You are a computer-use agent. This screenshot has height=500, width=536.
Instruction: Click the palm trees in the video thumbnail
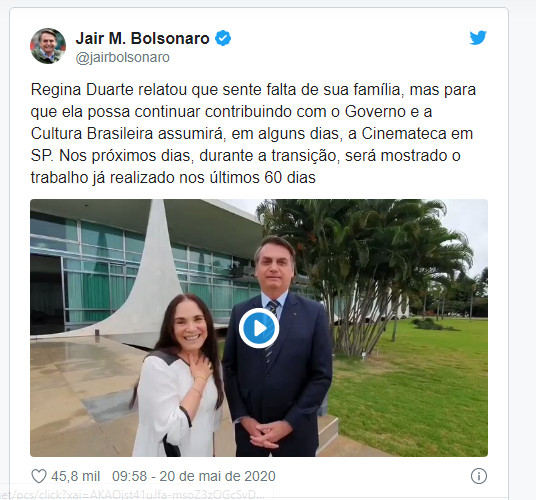click(x=369, y=260)
